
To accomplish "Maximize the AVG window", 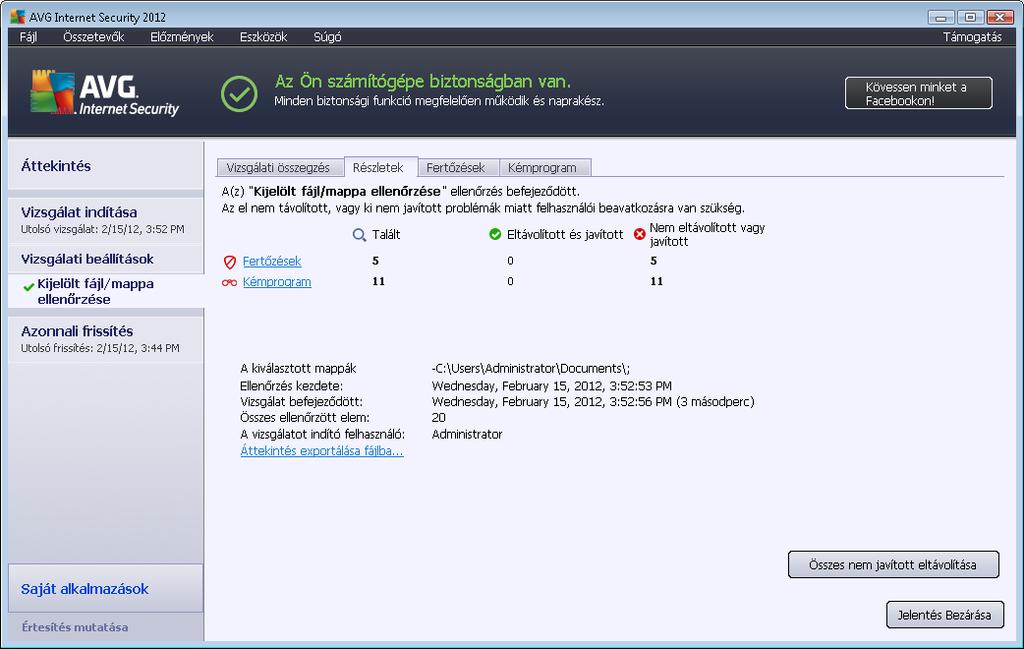I will tap(970, 18).
